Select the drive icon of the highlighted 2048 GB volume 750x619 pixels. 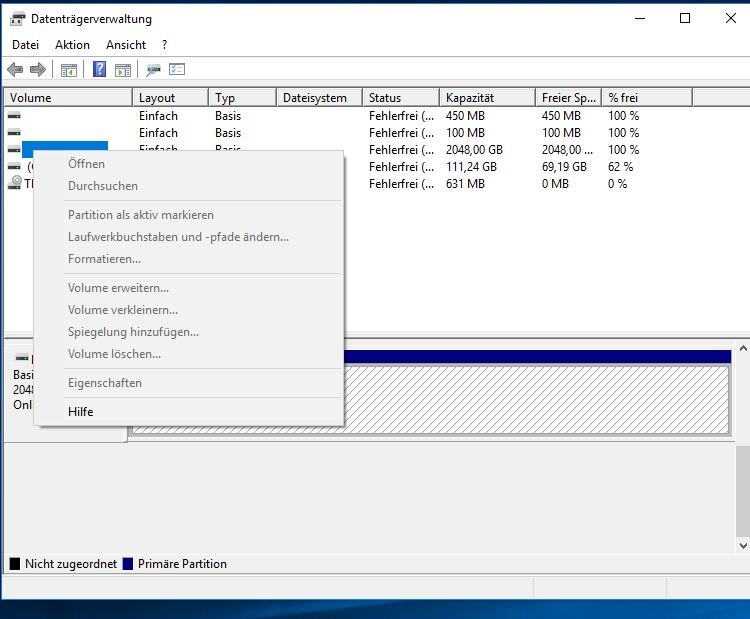[x=14, y=150]
